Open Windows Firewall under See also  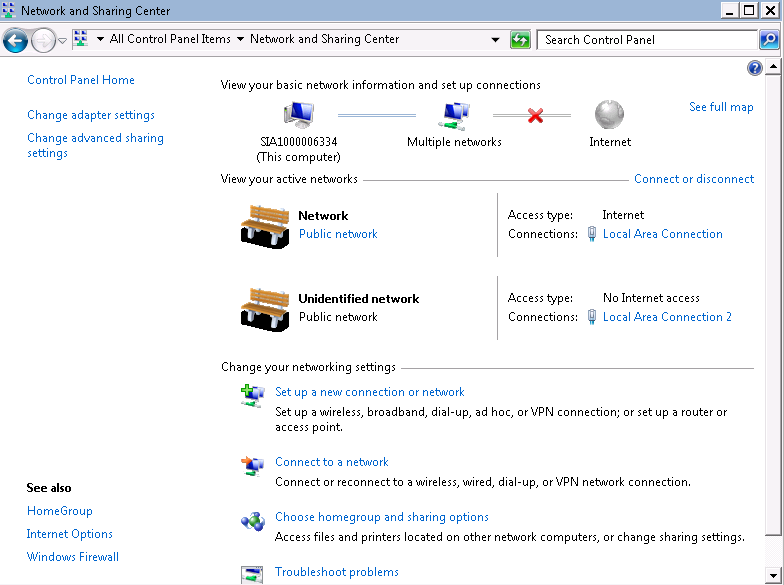[x=72, y=557]
